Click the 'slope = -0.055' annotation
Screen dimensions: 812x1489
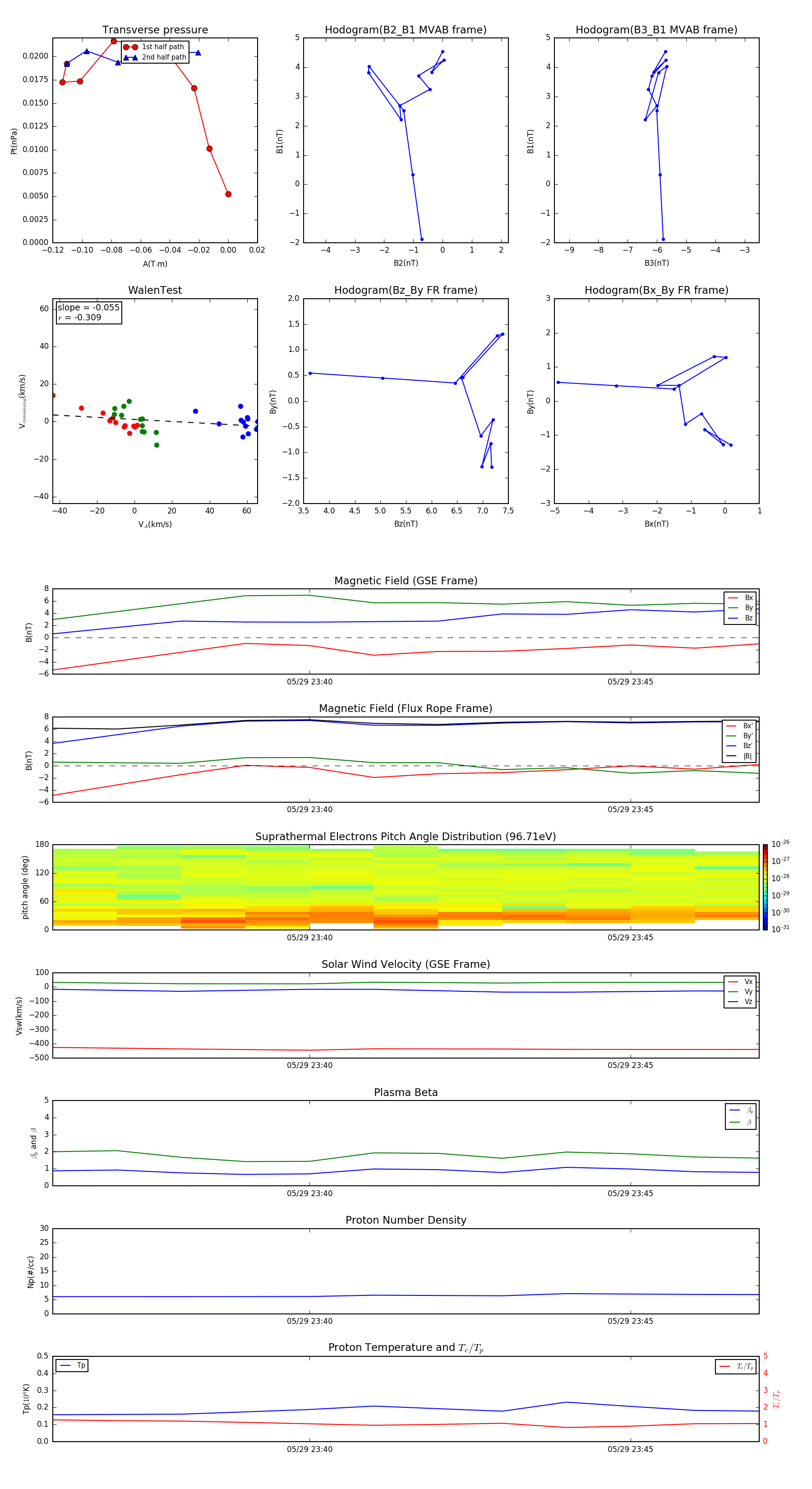[x=88, y=308]
